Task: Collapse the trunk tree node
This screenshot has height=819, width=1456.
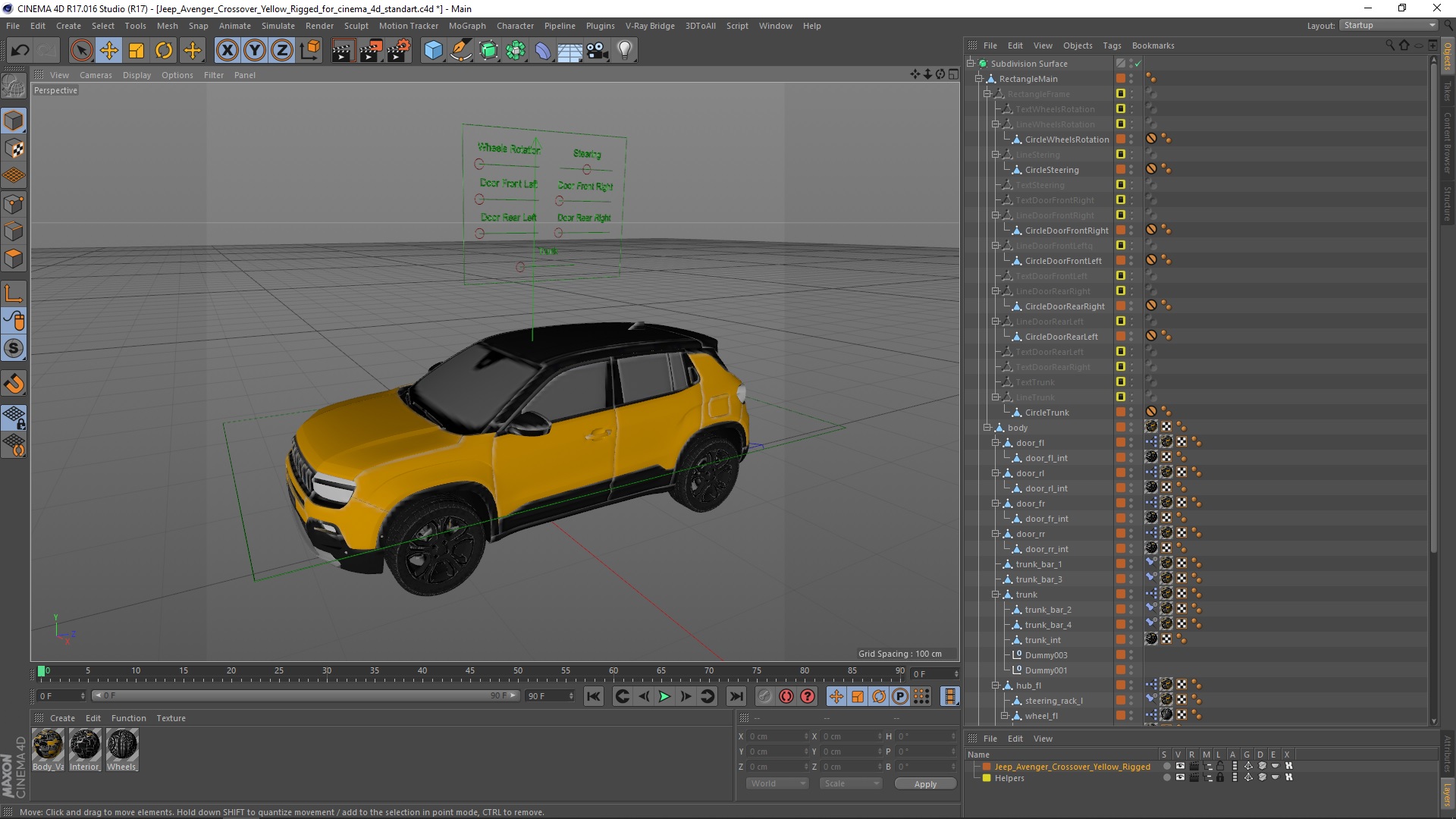Action: (996, 595)
